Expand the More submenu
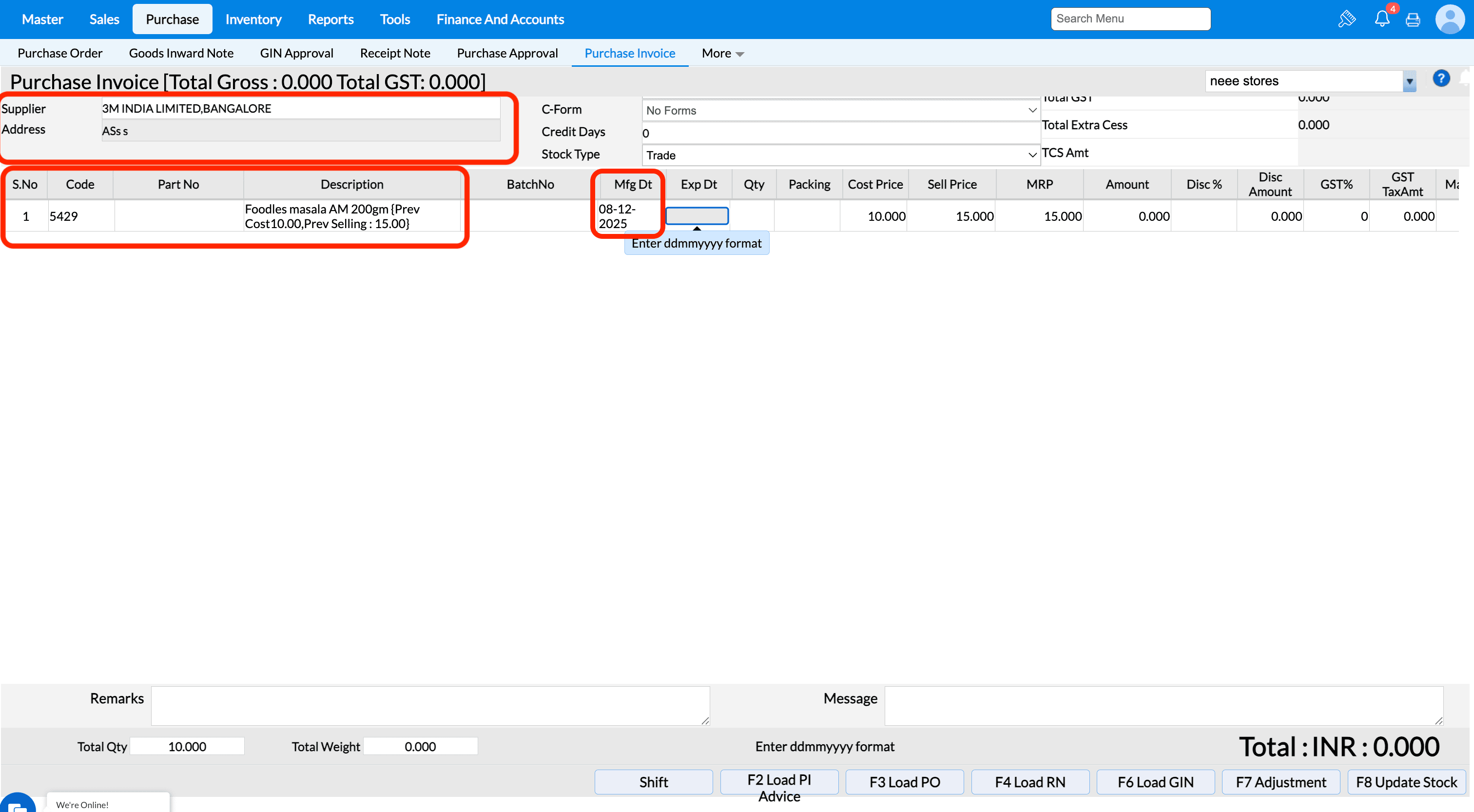This screenshot has width=1474, height=812. (722, 53)
